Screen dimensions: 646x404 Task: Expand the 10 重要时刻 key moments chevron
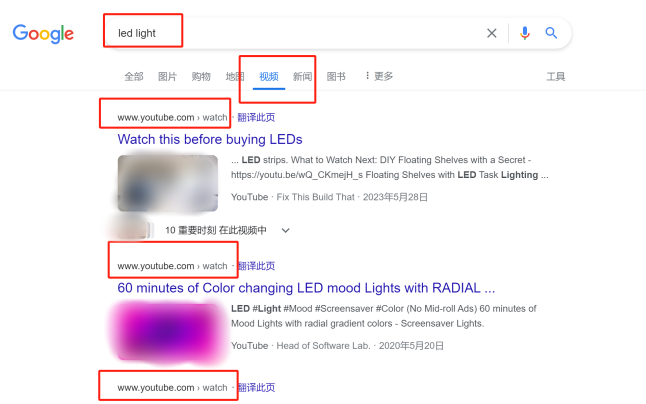coord(286,230)
